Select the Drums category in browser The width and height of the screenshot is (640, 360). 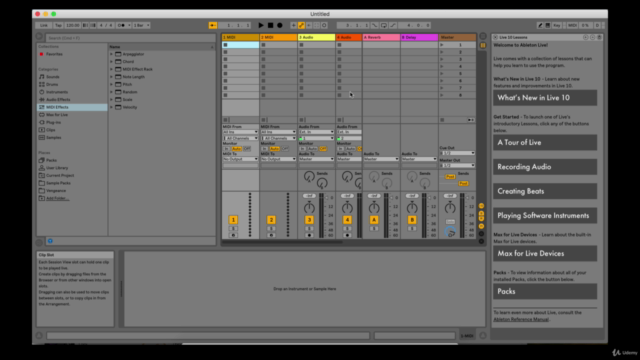pos(52,84)
